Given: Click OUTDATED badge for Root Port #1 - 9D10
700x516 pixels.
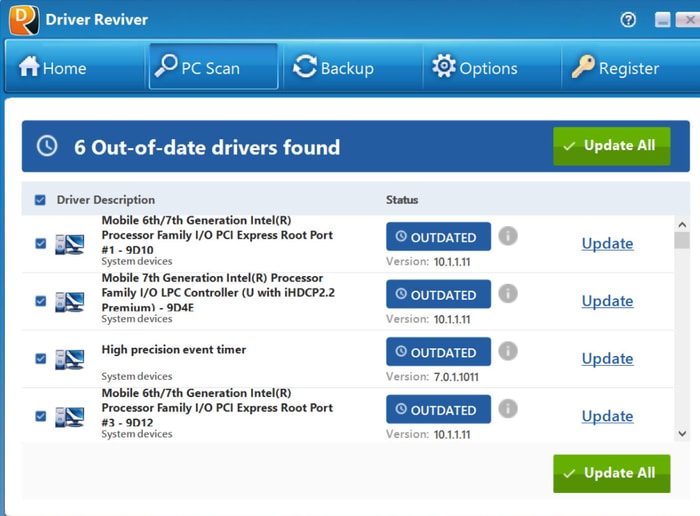Looking at the screenshot, I should pyautogui.click(x=438, y=237).
